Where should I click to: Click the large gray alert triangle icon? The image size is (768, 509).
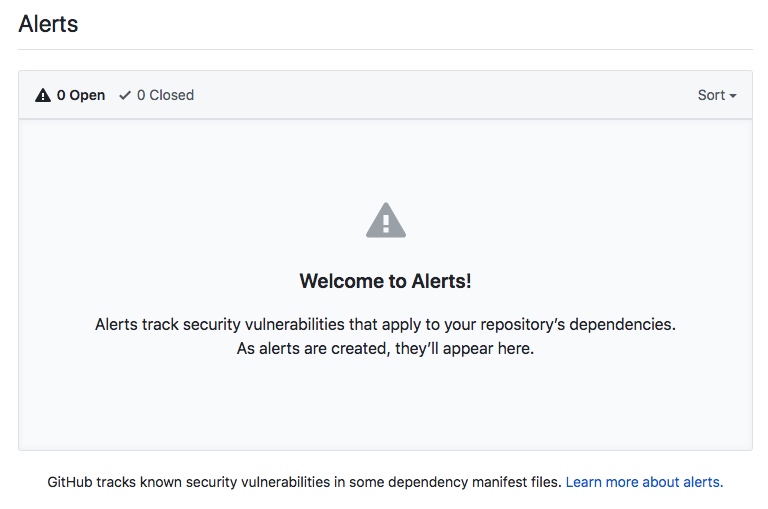coord(386,220)
